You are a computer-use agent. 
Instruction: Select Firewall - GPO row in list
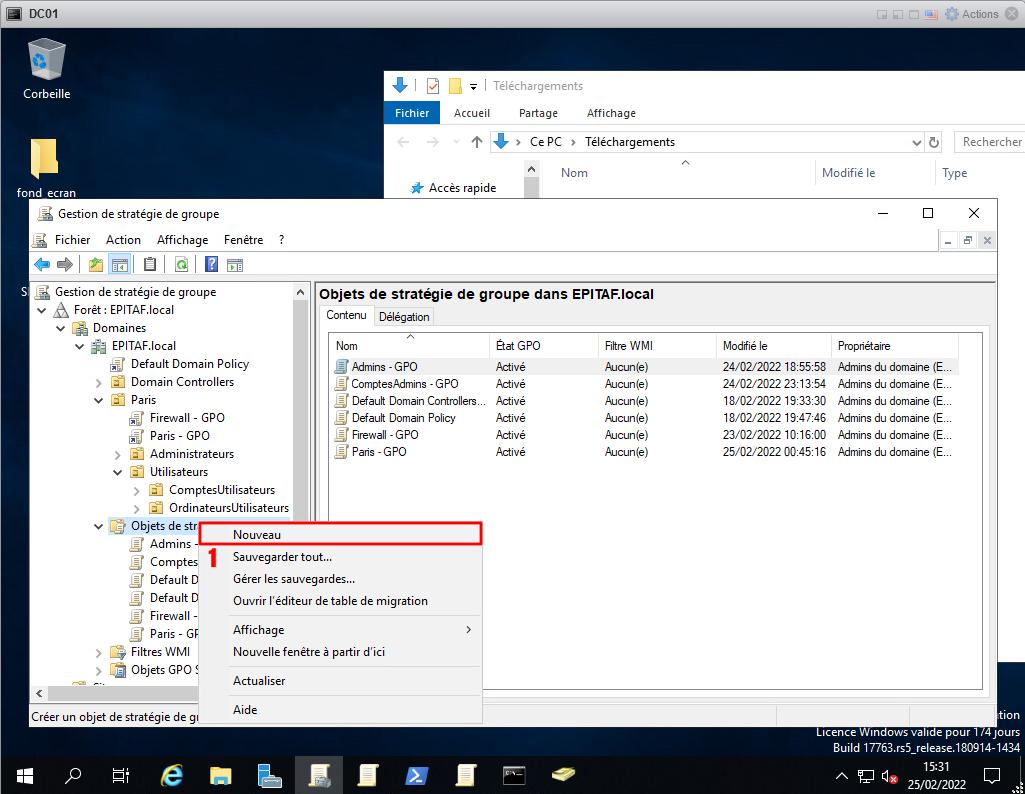[x=385, y=435]
